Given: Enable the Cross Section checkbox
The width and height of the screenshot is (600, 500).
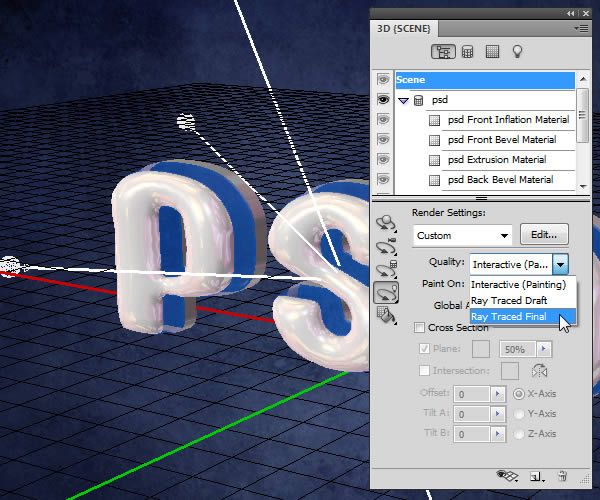Looking at the screenshot, I should (419, 327).
